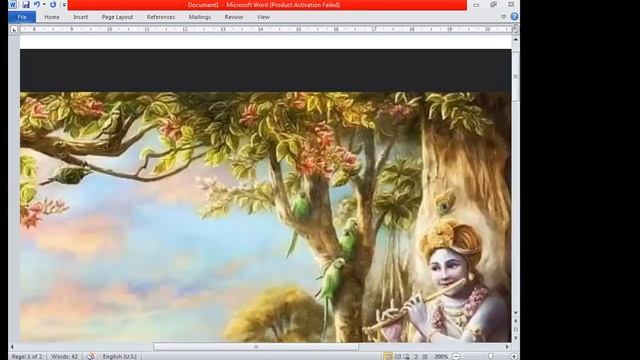Click the 'Page: 1 of 2' status entry
Viewport: 640px width, 360px height.
(x=27, y=356)
